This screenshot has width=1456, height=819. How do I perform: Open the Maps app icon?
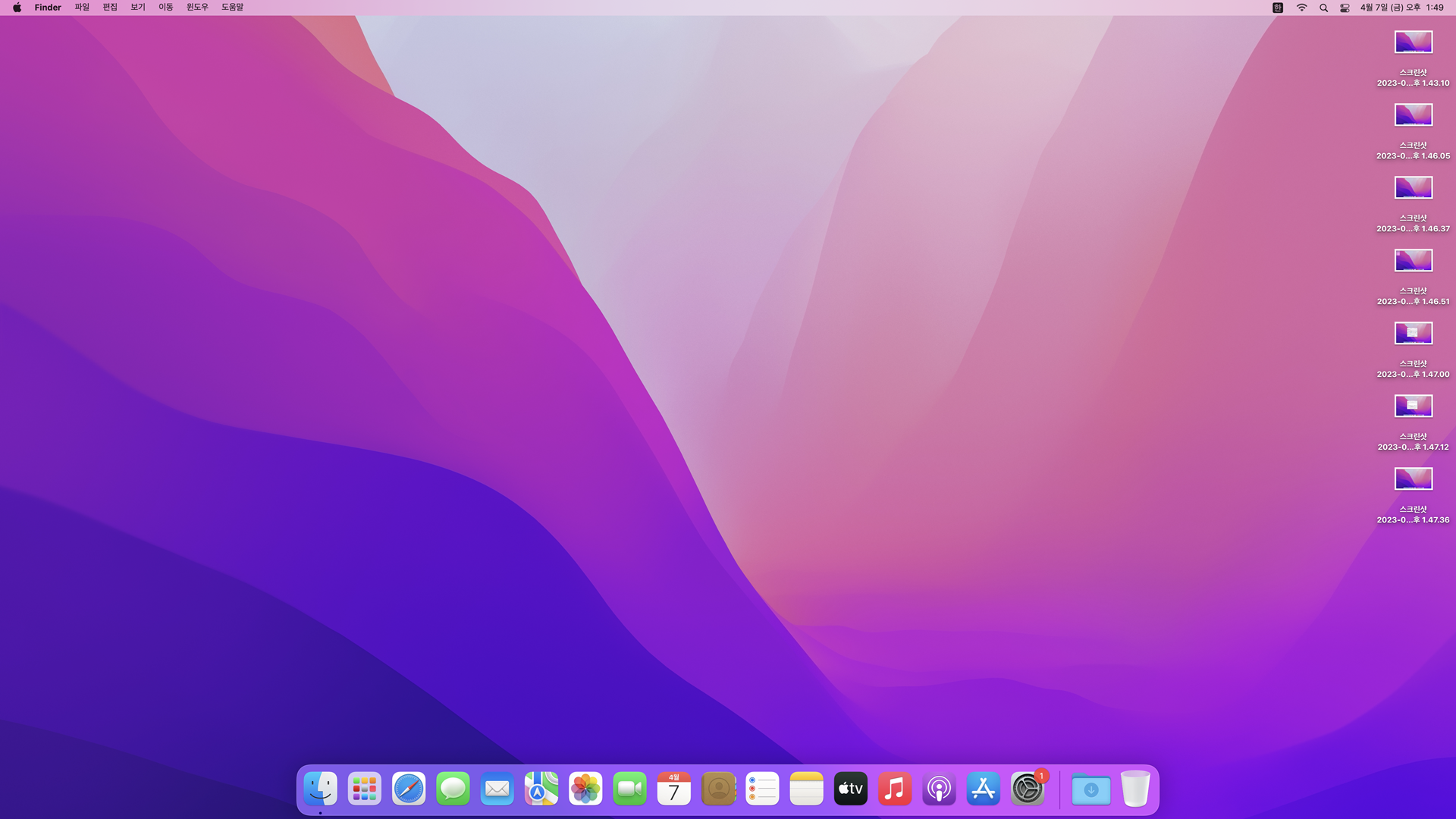click(541, 789)
